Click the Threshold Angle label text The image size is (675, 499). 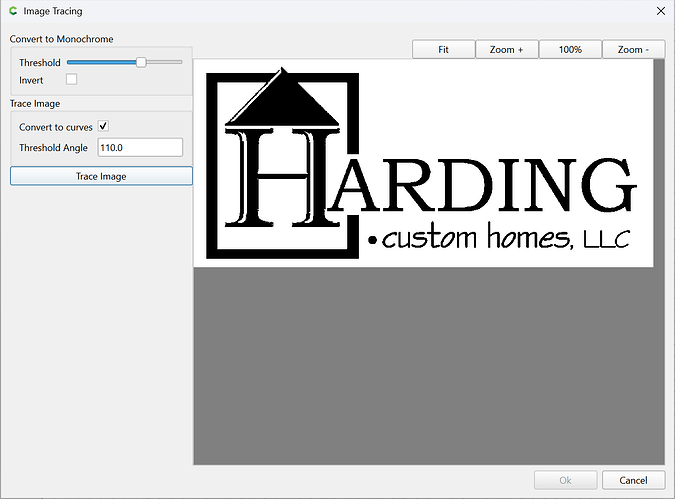[x=53, y=148]
